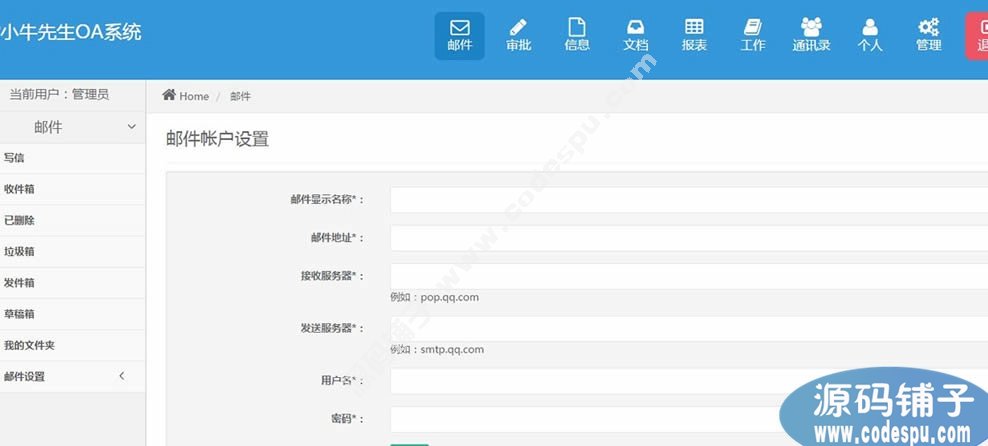Focus the 发送服务器 input field

[x=689, y=329]
